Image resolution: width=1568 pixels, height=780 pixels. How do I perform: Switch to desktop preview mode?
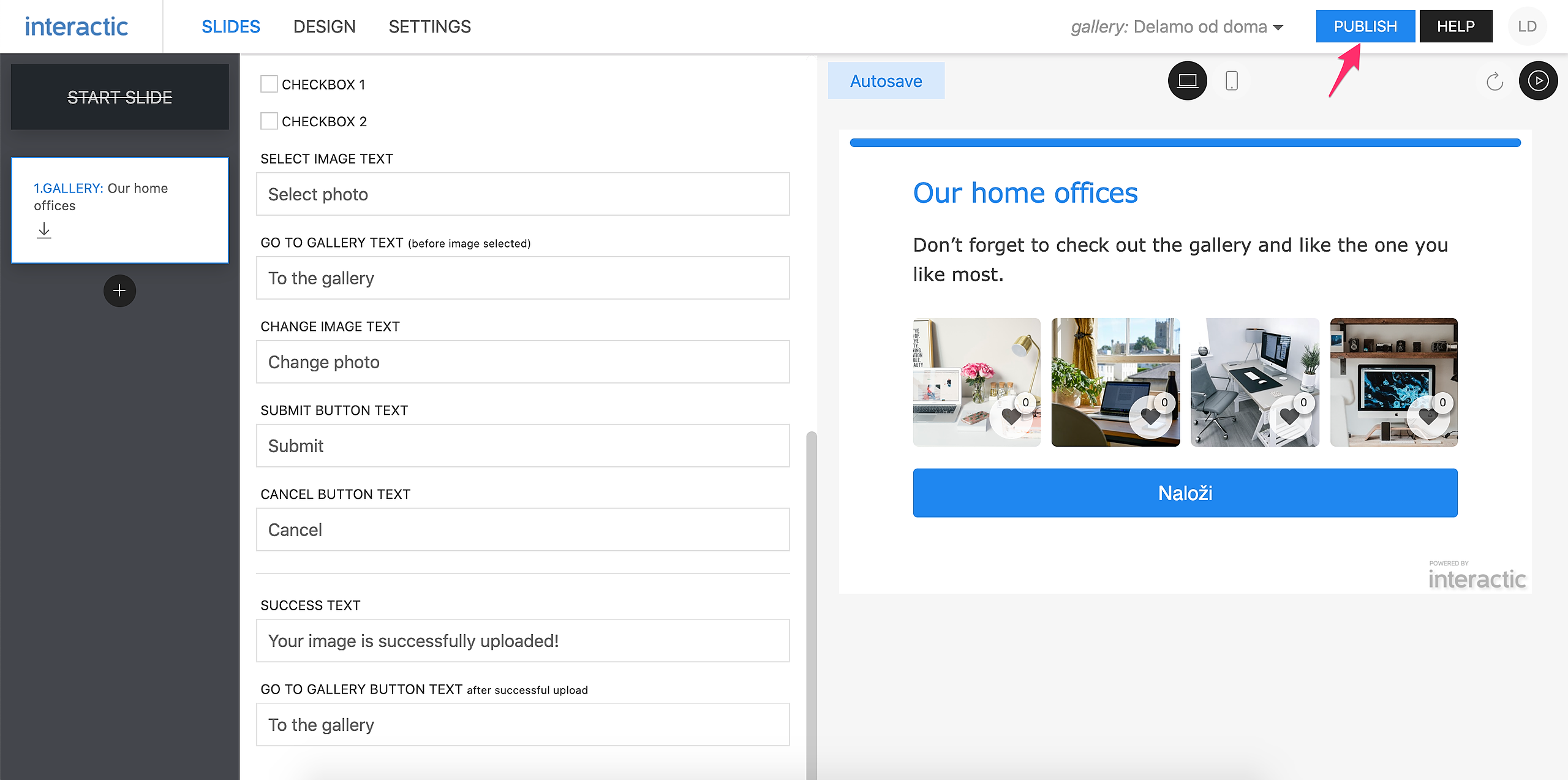pos(1187,81)
